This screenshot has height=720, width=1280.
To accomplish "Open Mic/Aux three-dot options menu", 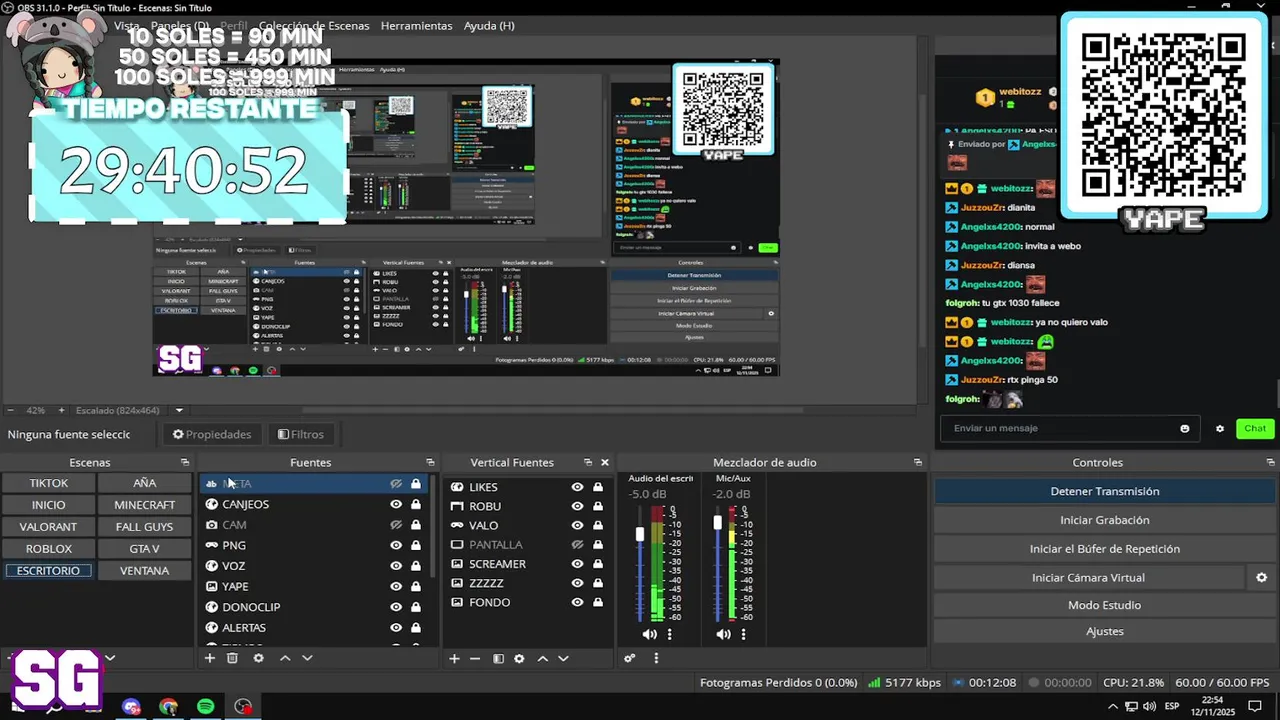I will (744, 634).
